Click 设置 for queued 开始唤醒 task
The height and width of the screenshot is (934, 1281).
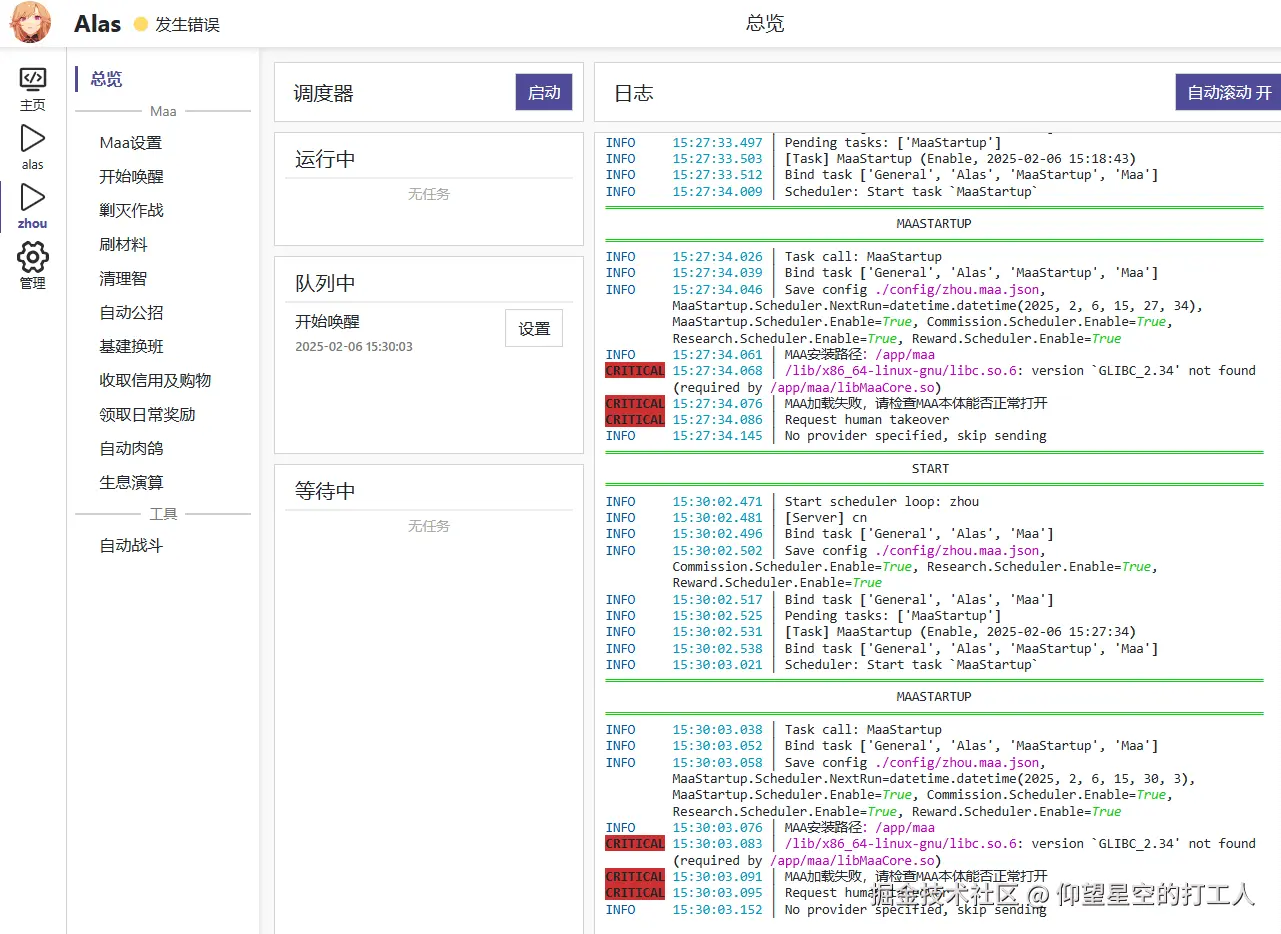click(x=534, y=328)
